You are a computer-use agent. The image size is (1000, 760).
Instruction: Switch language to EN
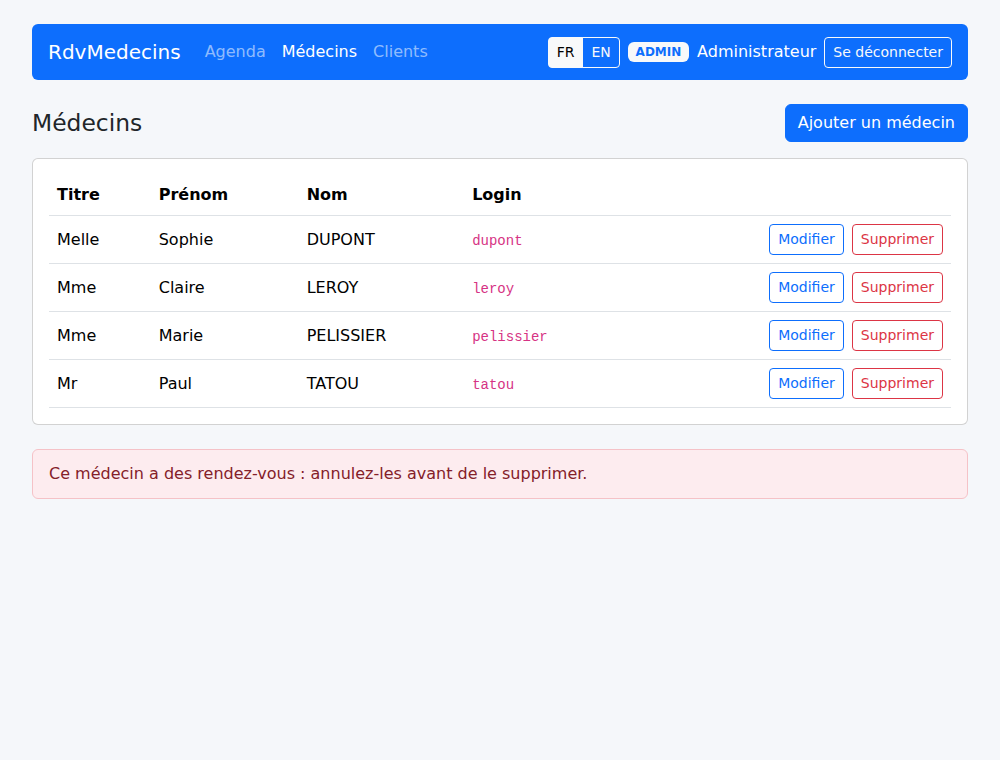click(601, 52)
